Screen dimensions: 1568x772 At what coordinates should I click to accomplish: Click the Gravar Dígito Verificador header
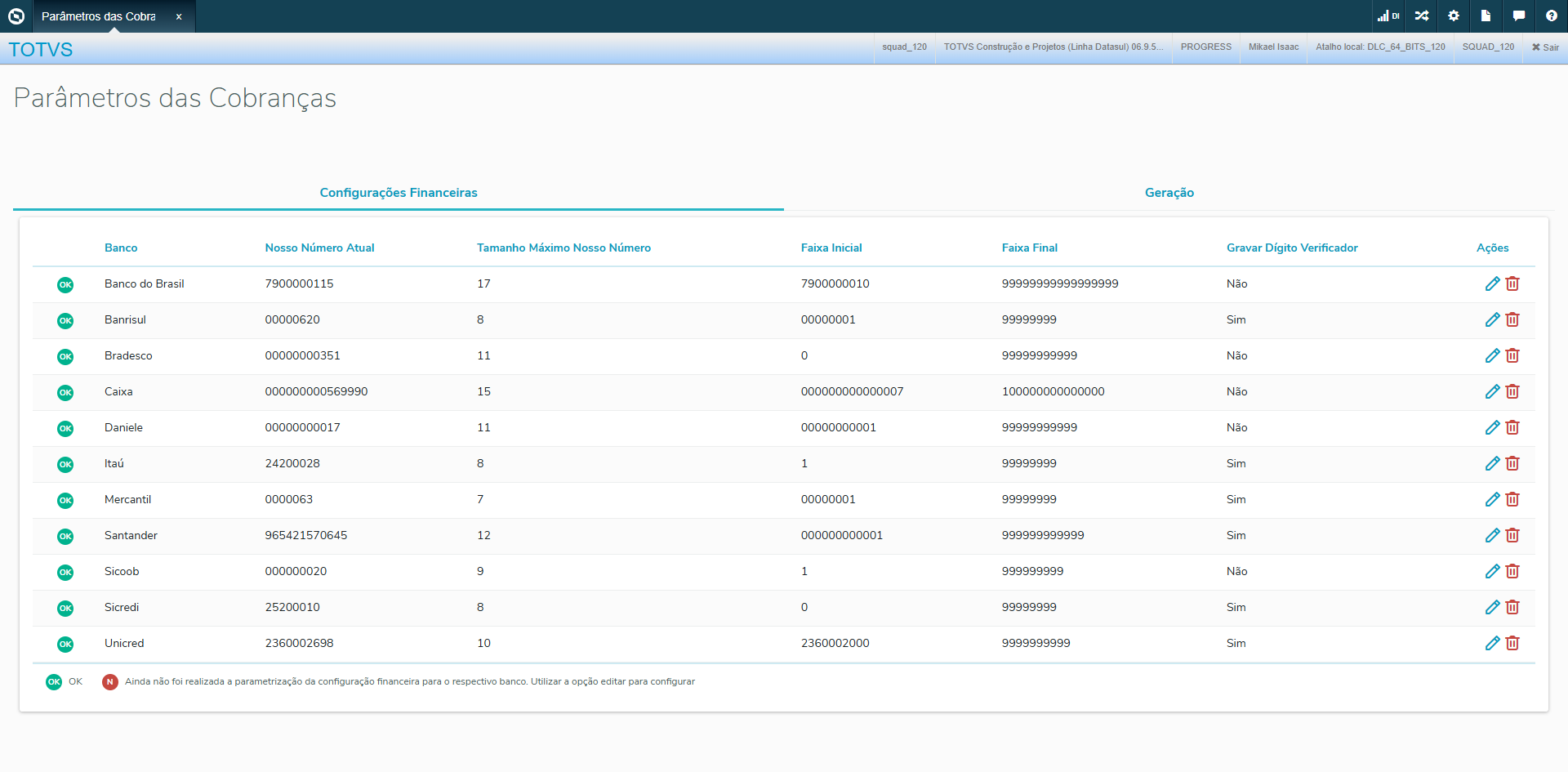[1292, 248]
